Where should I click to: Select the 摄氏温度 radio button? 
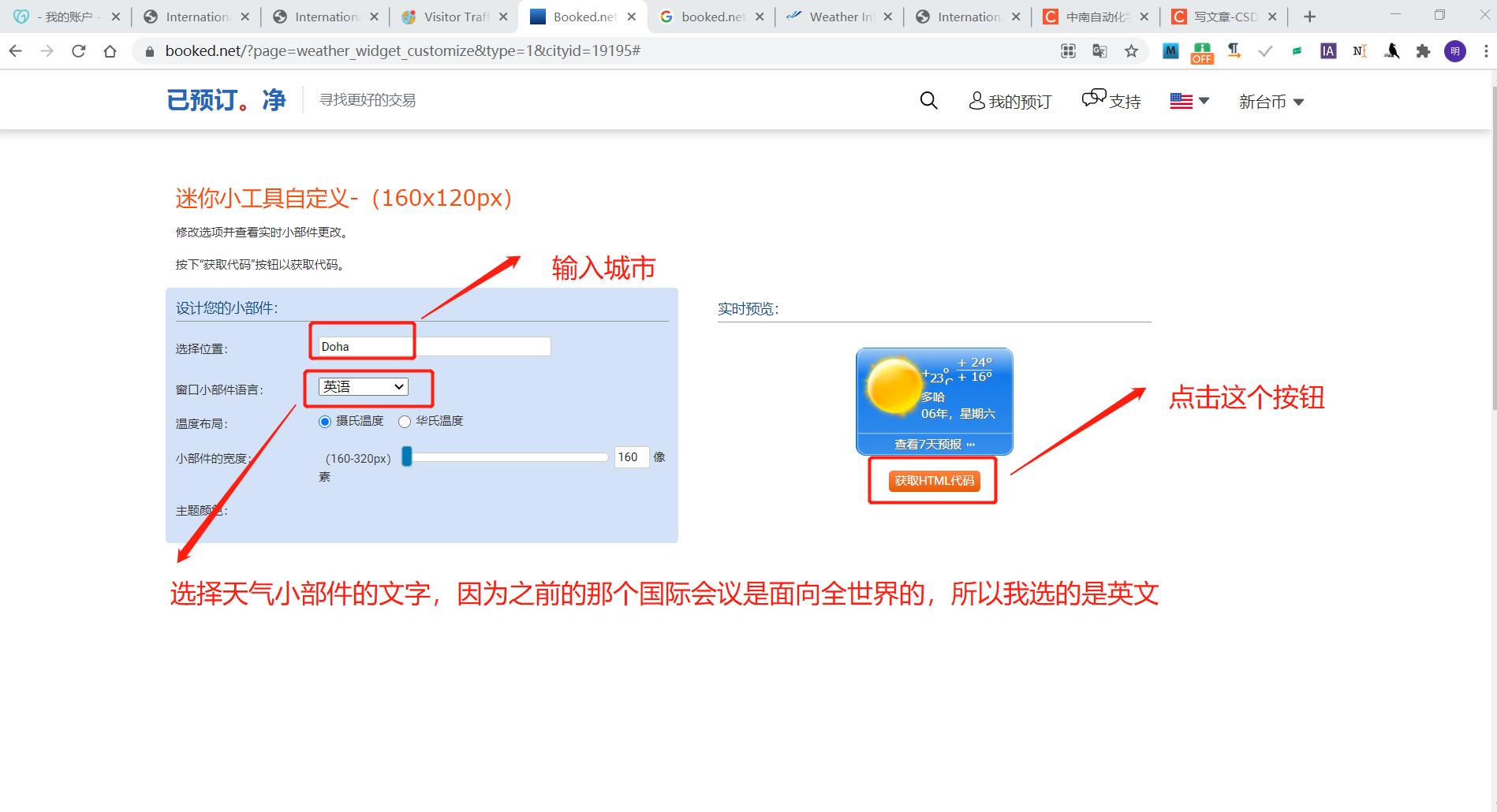tap(324, 421)
